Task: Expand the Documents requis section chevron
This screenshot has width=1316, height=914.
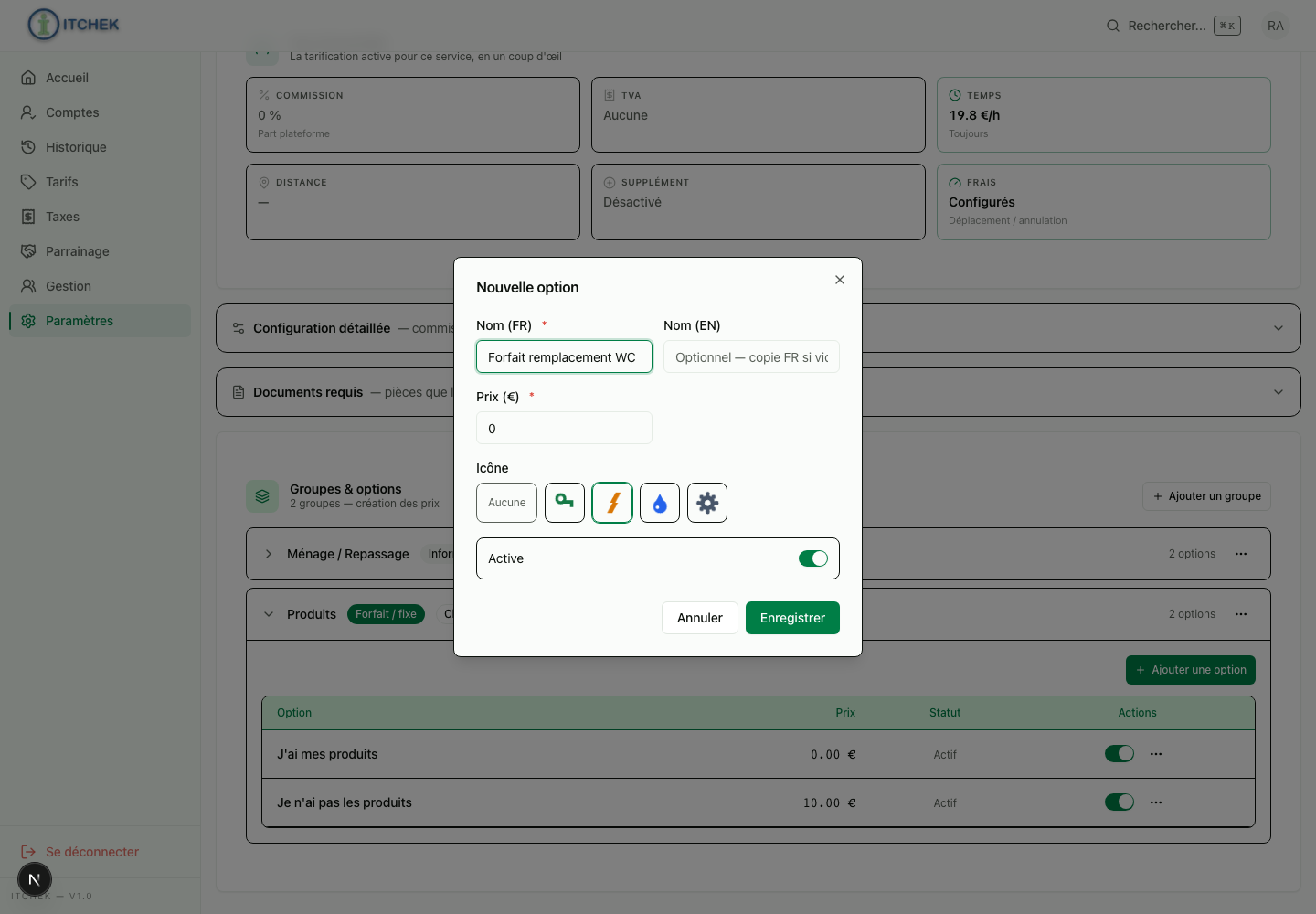Action: [x=1279, y=392]
